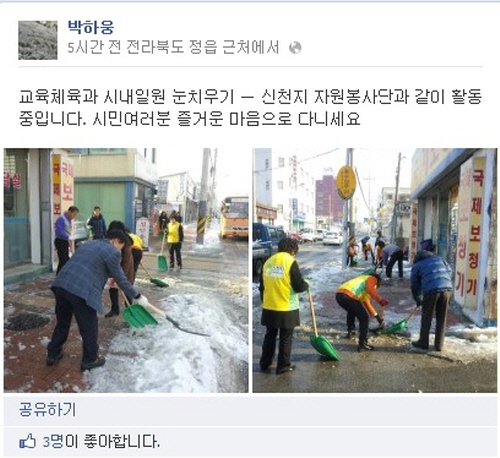Open the 박하웅 profile name link
The height and width of the screenshot is (458, 500).
[91, 27]
